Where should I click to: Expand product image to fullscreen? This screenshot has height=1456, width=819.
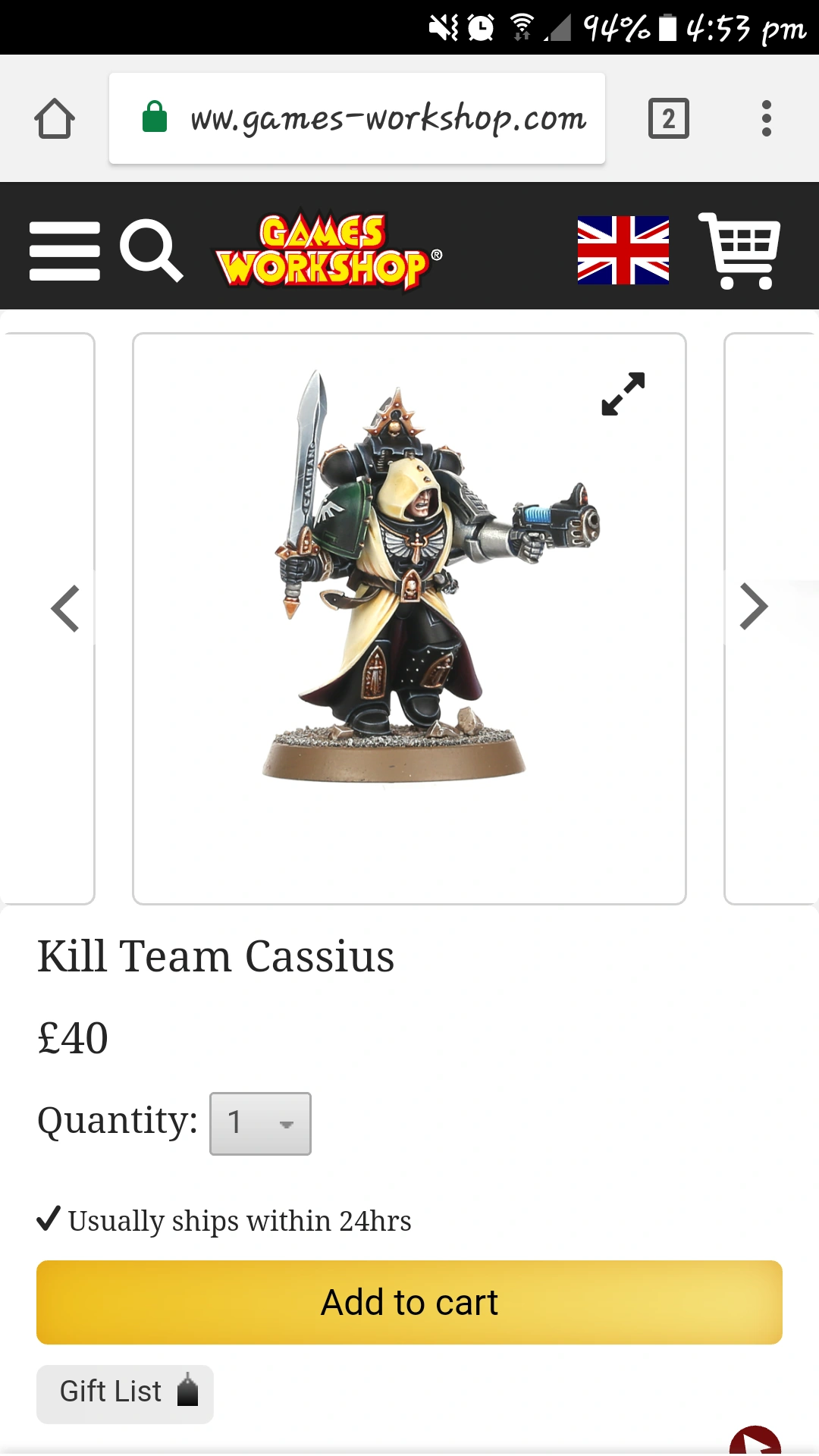[x=623, y=394]
